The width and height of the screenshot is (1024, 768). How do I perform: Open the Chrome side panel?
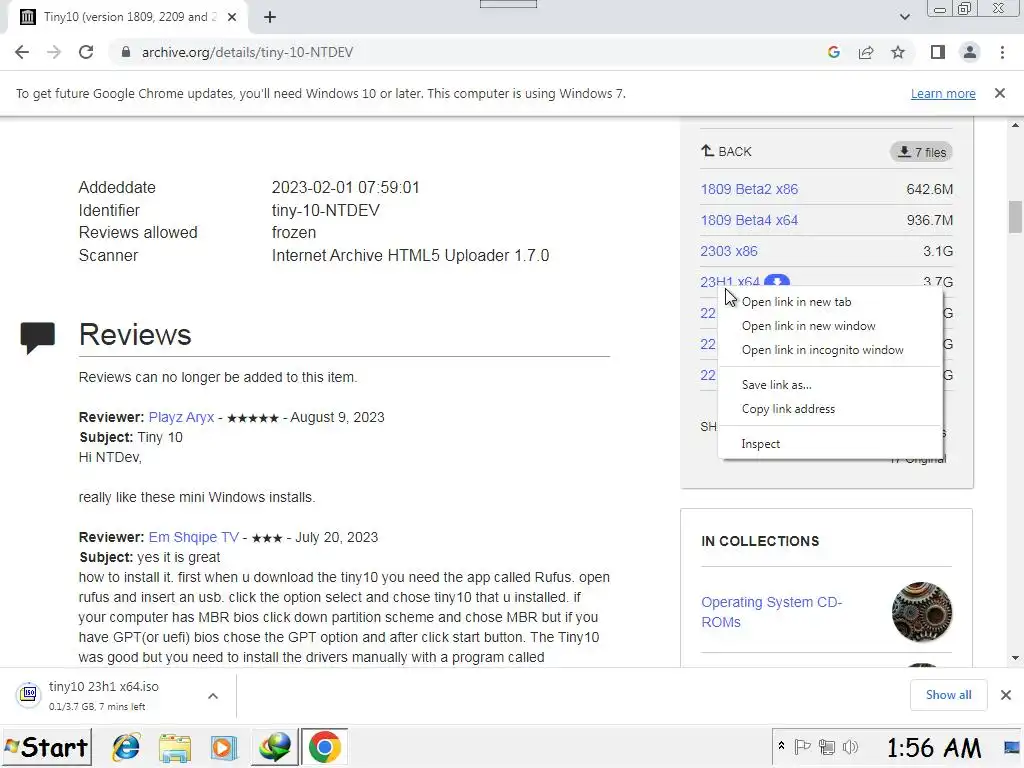tap(938, 52)
